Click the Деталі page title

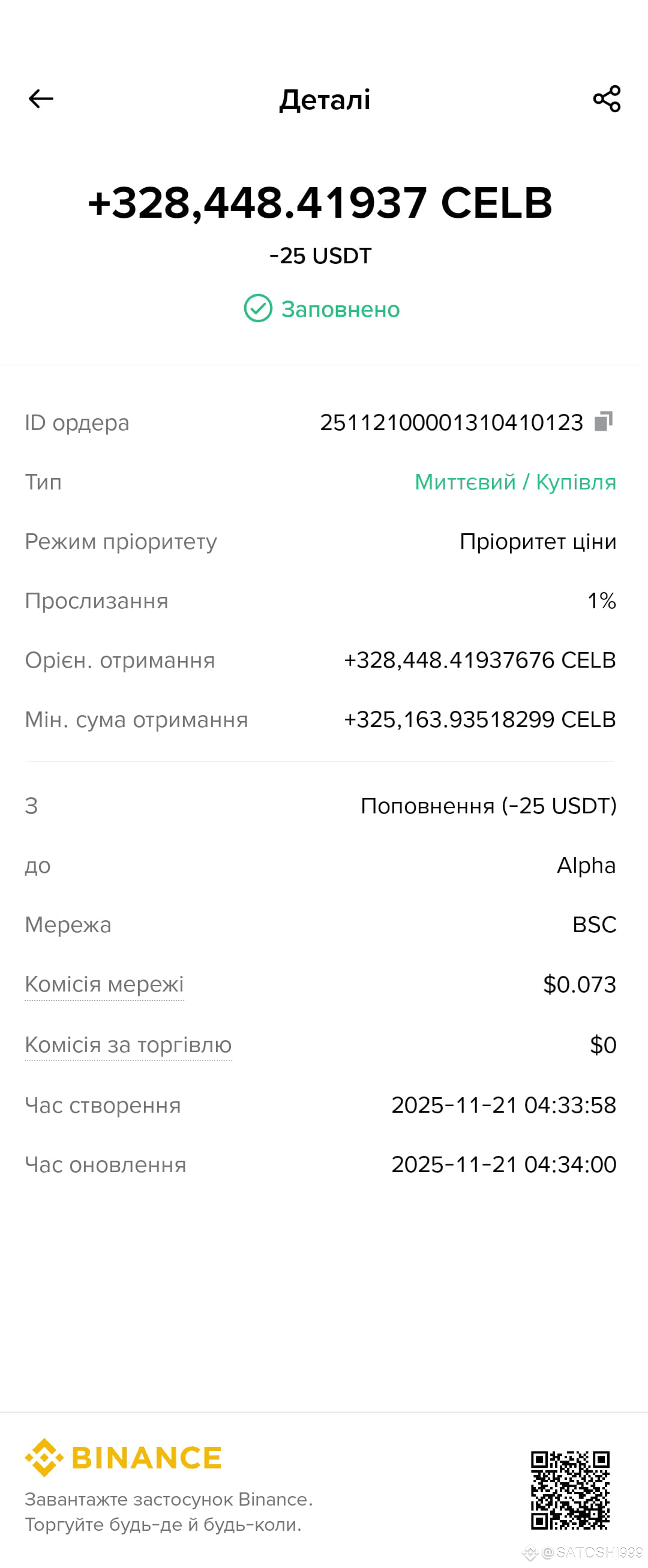325,99
